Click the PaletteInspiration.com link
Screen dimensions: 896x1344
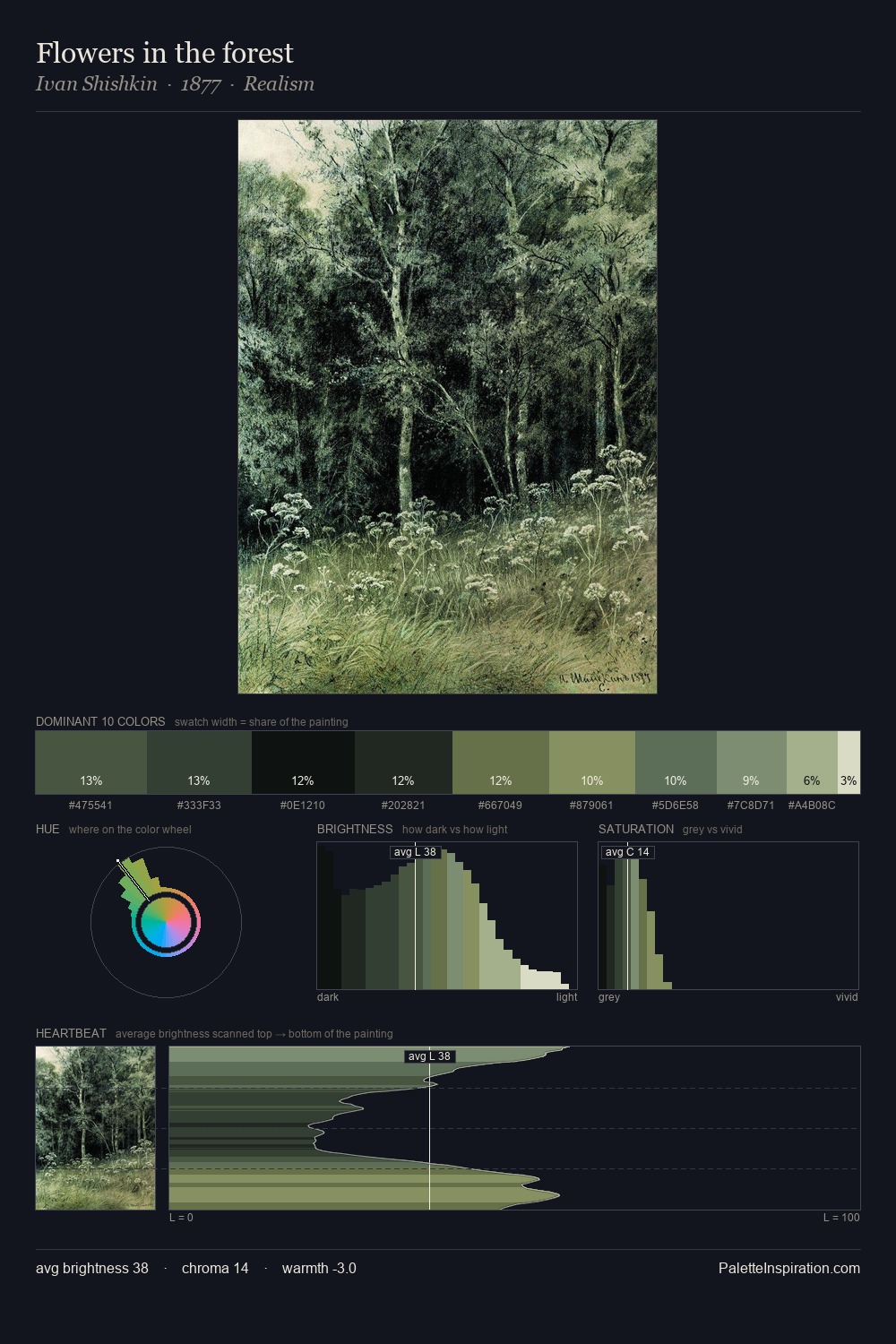coord(789,1268)
